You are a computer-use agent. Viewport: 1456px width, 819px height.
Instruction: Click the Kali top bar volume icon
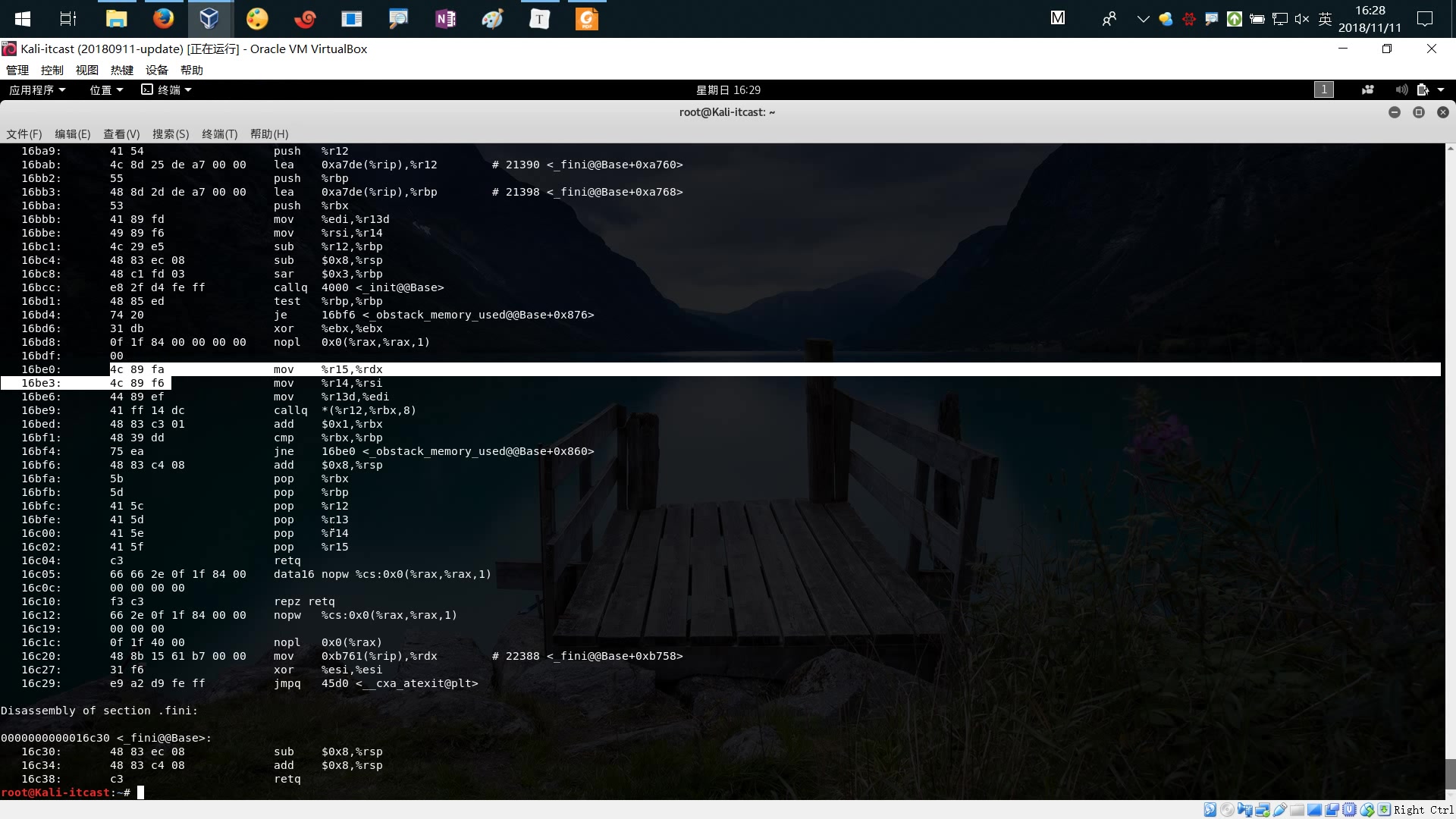point(1401,89)
